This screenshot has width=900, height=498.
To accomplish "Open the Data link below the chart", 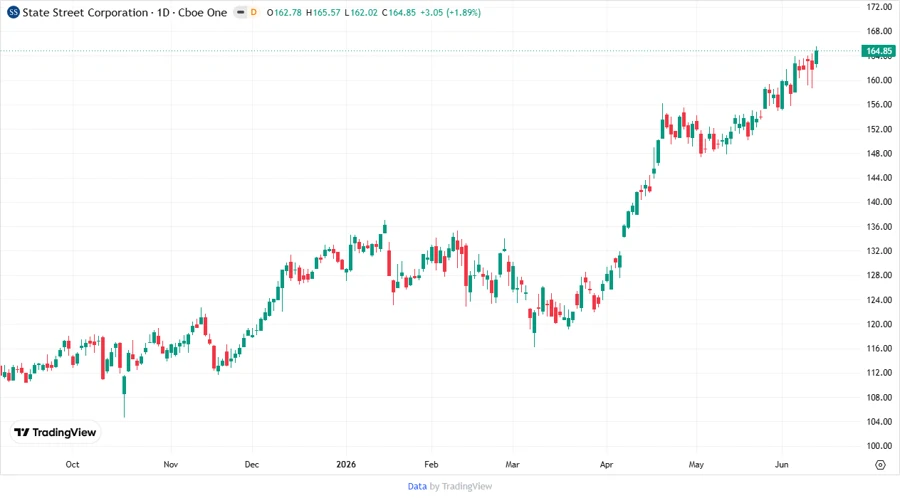I will pyautogui.click(x=417, y=486).
